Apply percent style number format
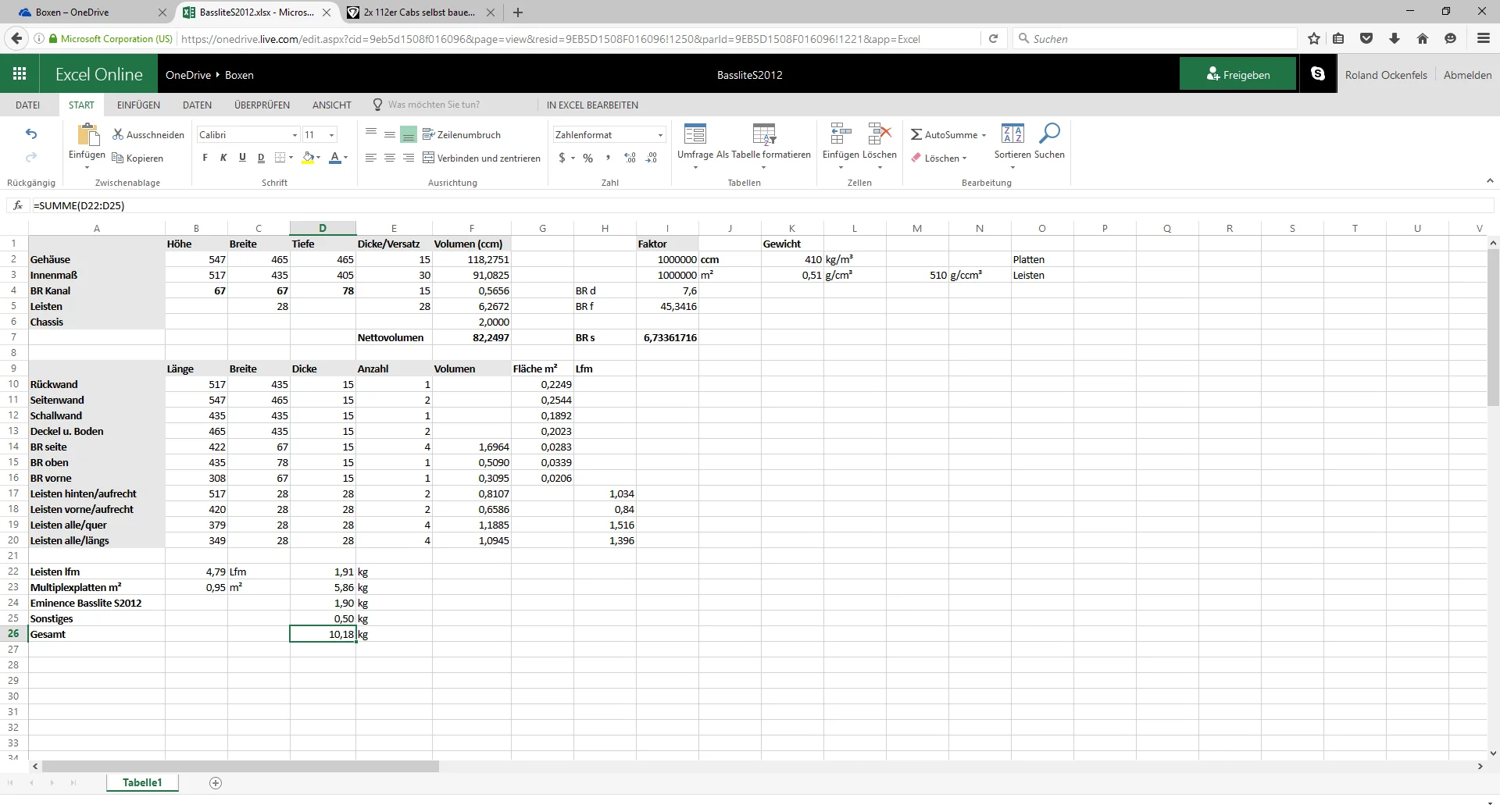Image resolution: width=1500 pixels, height=812 pixels. (587, 158)
